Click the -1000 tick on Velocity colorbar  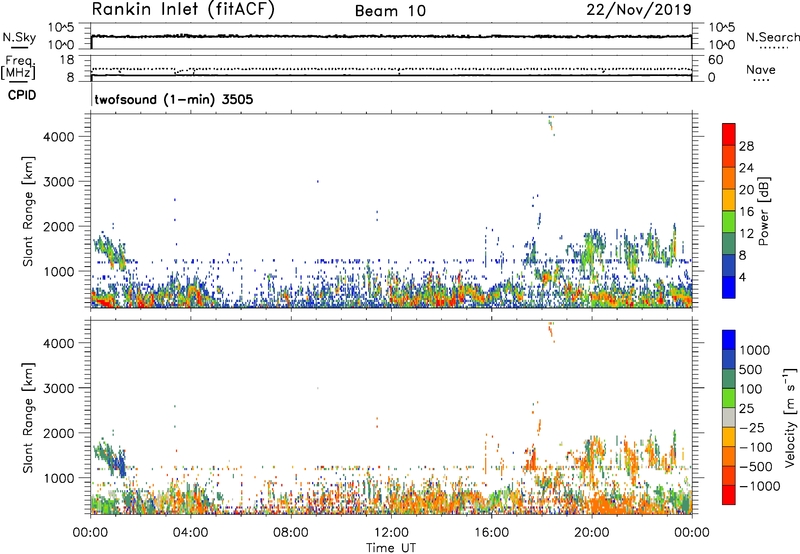click(760, 486)
